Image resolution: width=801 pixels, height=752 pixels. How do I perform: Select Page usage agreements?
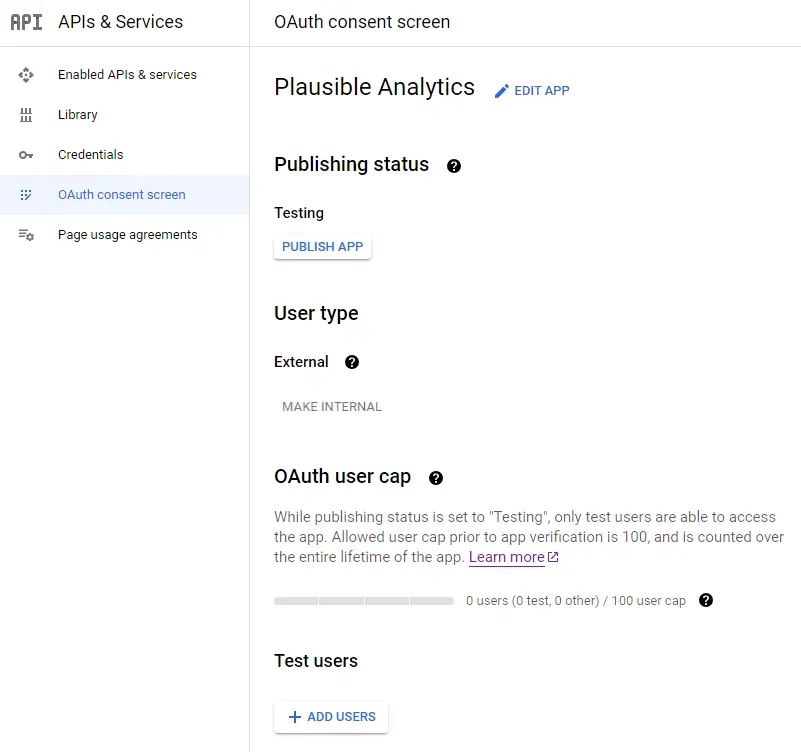click(125, 234)
